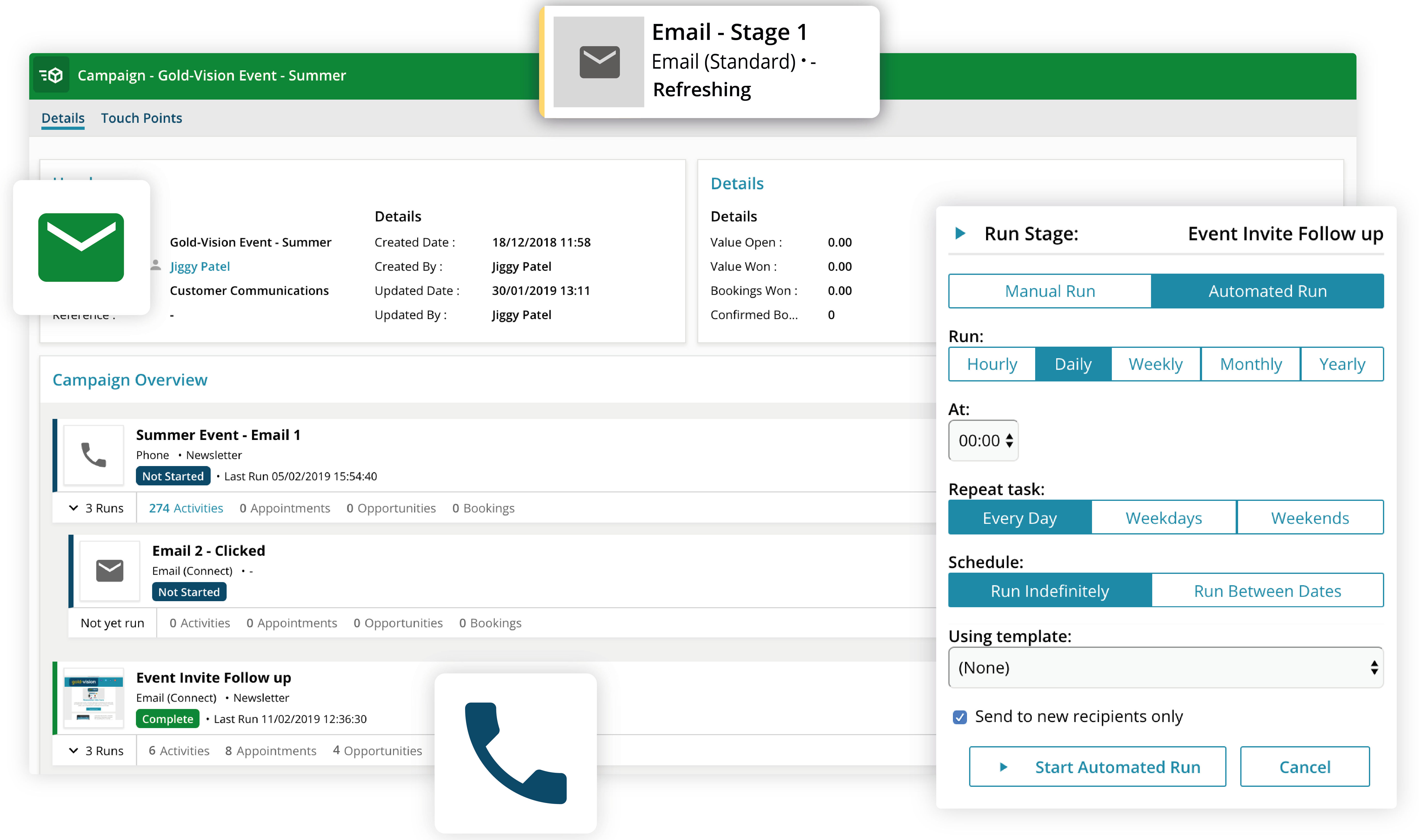Screen dimensions: 1419x840
Task: Click the campaign cube icon in header
Action: tap(52, 75)
